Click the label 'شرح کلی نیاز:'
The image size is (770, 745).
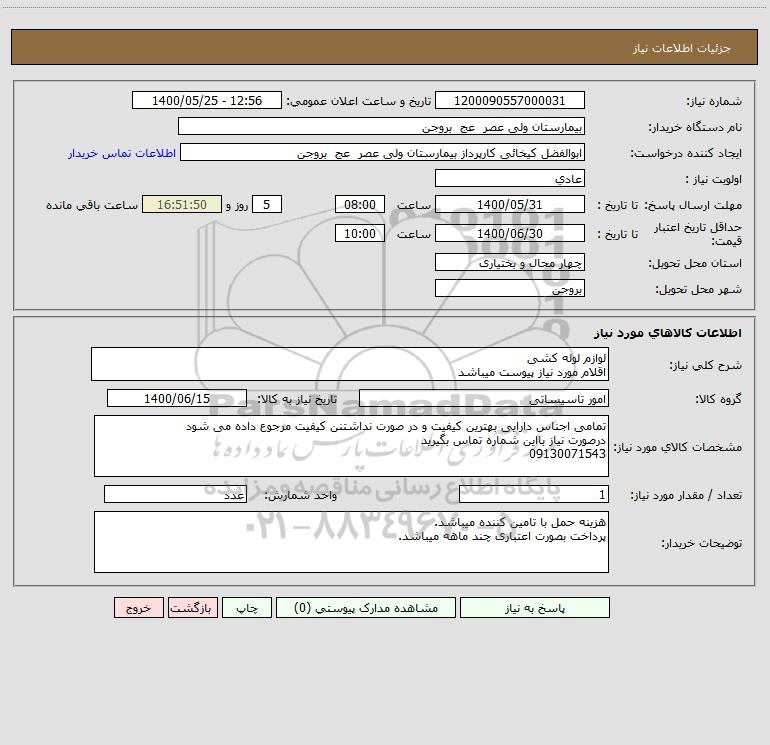706,365
